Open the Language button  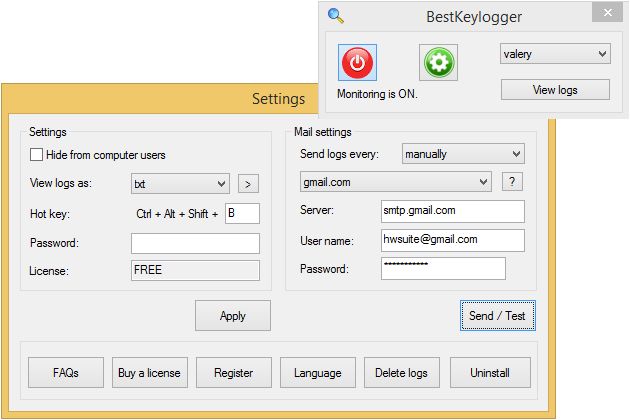[318, 373]
